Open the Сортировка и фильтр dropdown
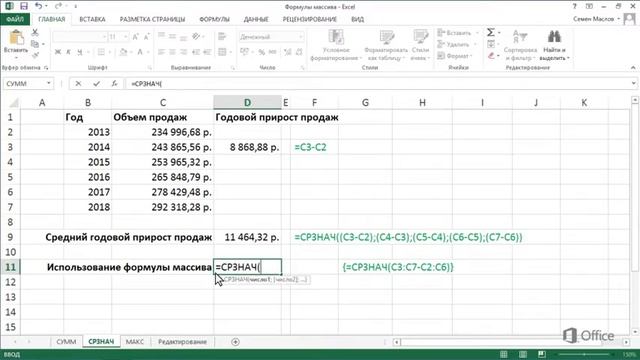Viewport: 640px width, 360px height. coord(520,45)
